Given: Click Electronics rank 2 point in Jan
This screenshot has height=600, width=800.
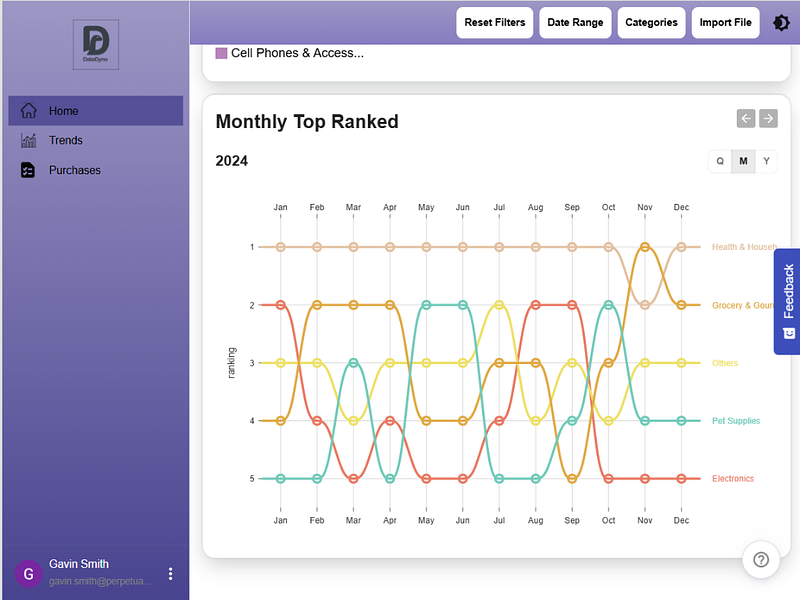Looking at the screenshot, I should [280, 305].
